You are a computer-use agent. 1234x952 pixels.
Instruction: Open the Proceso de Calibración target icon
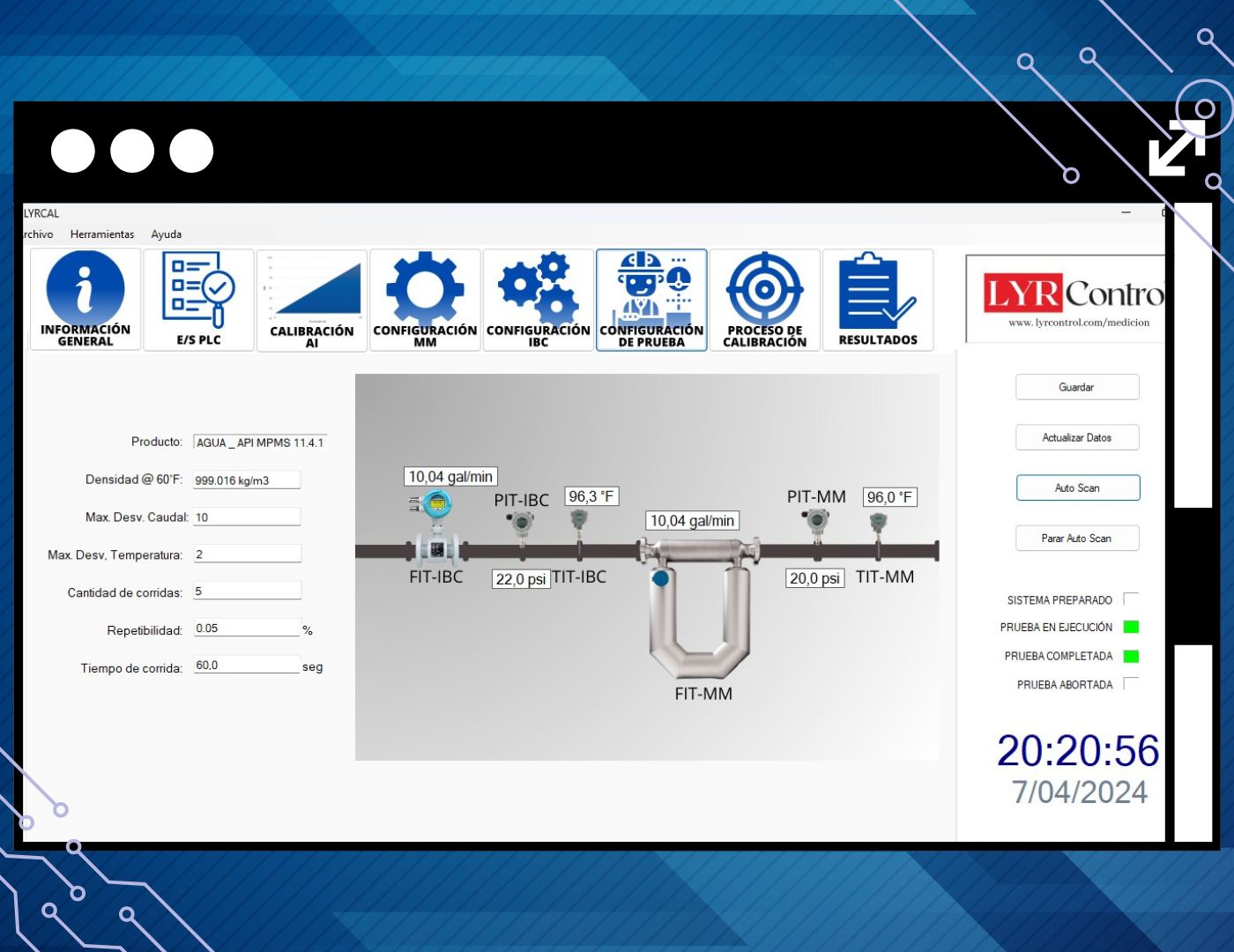click(764, 300)
